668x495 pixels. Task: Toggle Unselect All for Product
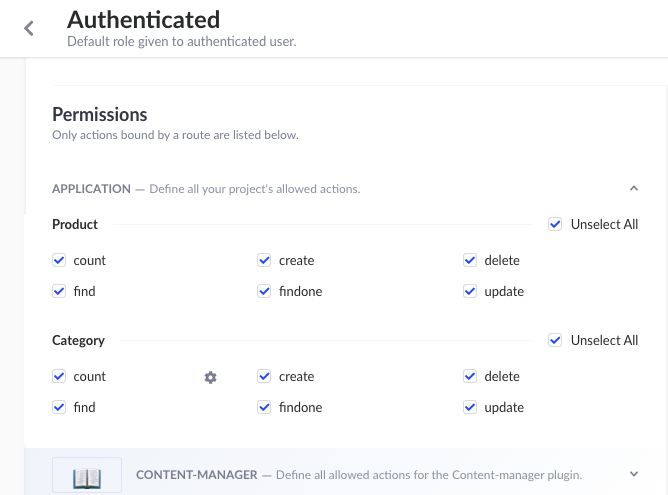(556, 225)
